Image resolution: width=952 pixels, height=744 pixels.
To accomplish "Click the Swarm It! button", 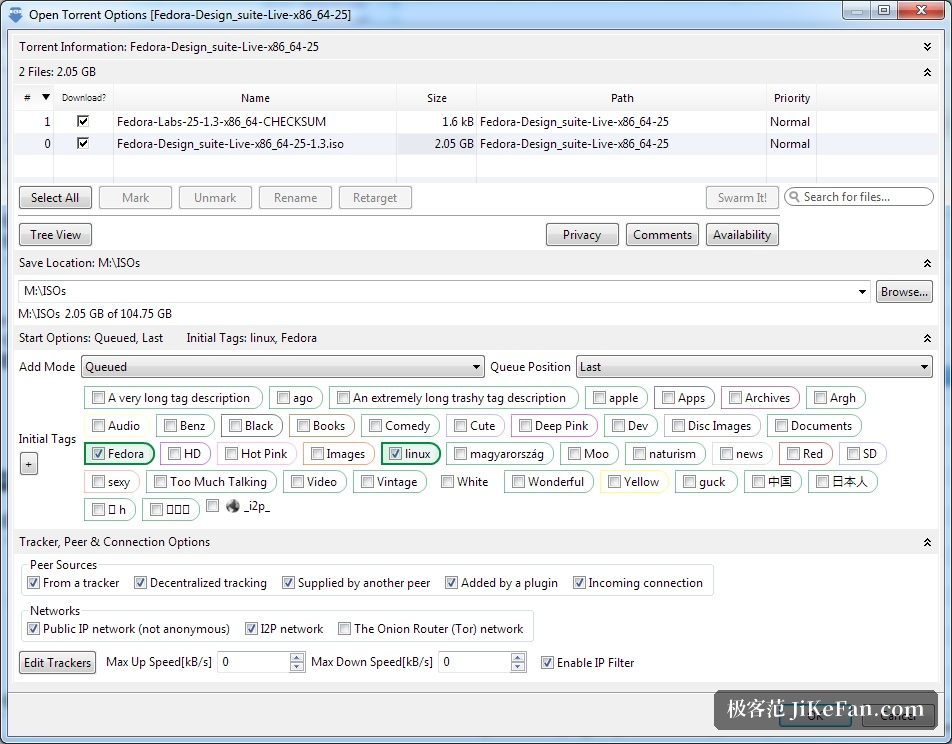I will click(742, 198).
